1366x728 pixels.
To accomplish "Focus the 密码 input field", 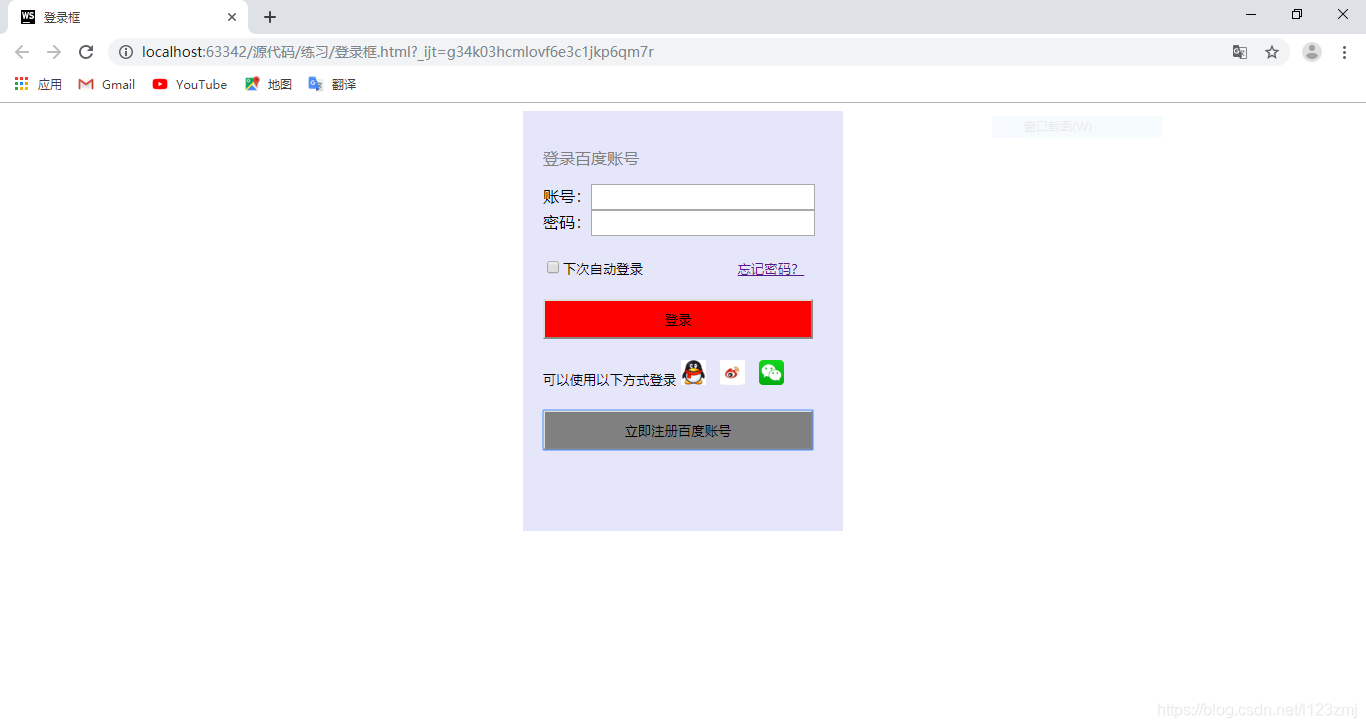I will pyautogui.click(x=703, y=223).
